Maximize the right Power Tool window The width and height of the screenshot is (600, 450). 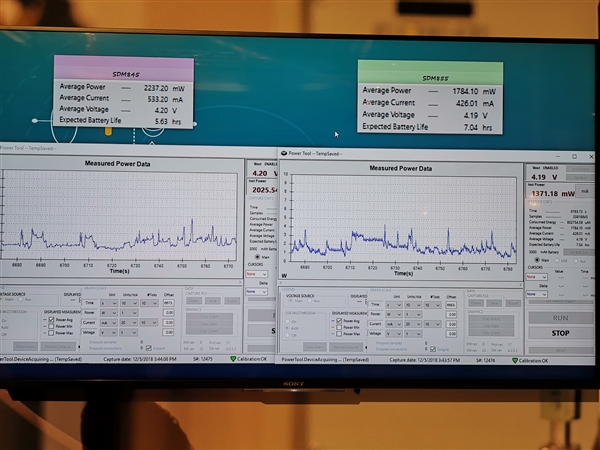pyautogui.click(x=574, y=157)
